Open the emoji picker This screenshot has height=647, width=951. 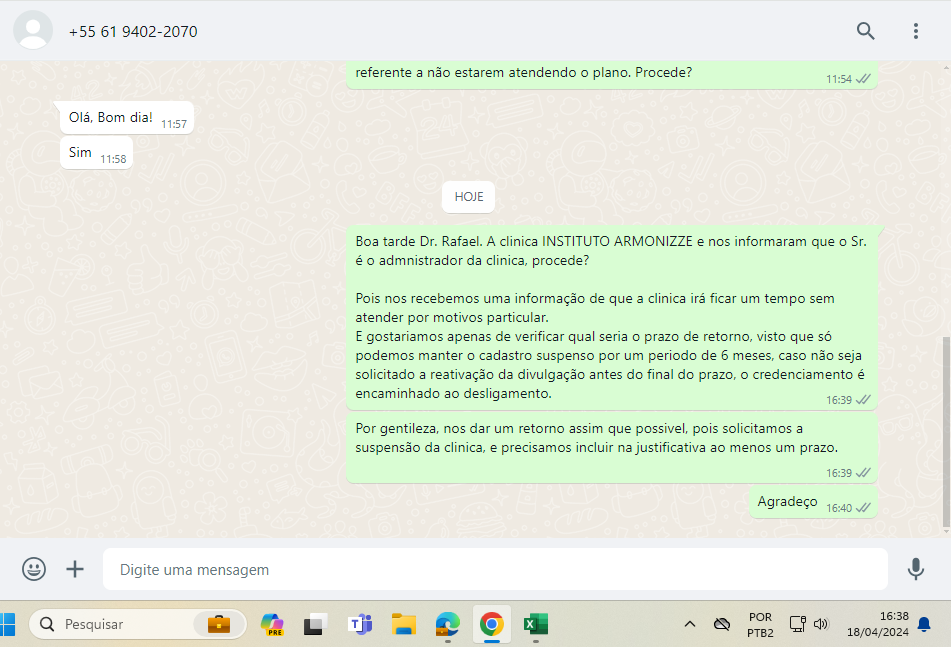coord(34,569)
